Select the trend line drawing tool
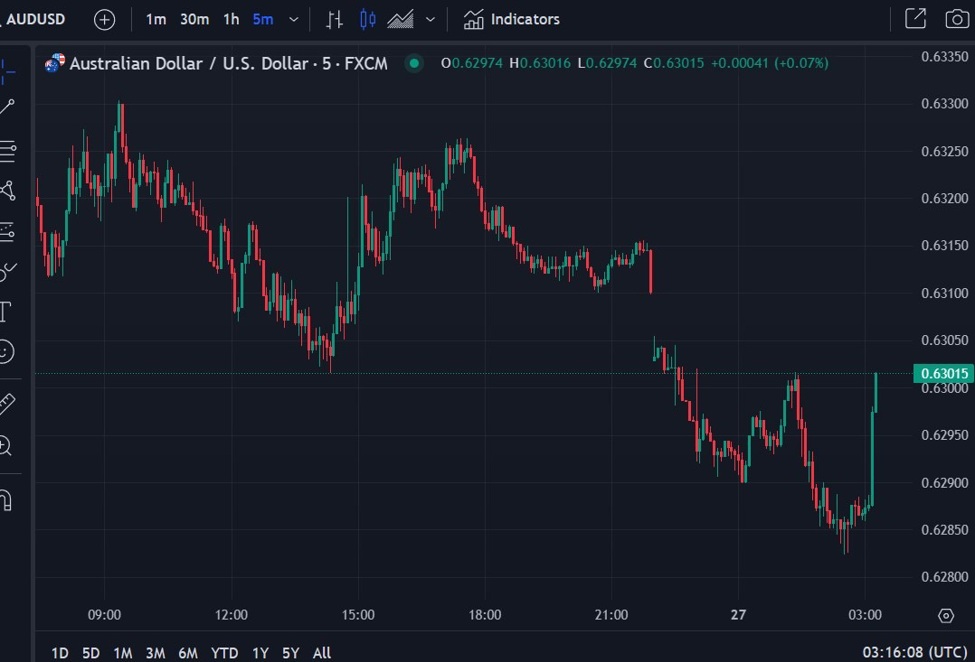Viewport: 975px width, 662px height. [x=7, y=107]
